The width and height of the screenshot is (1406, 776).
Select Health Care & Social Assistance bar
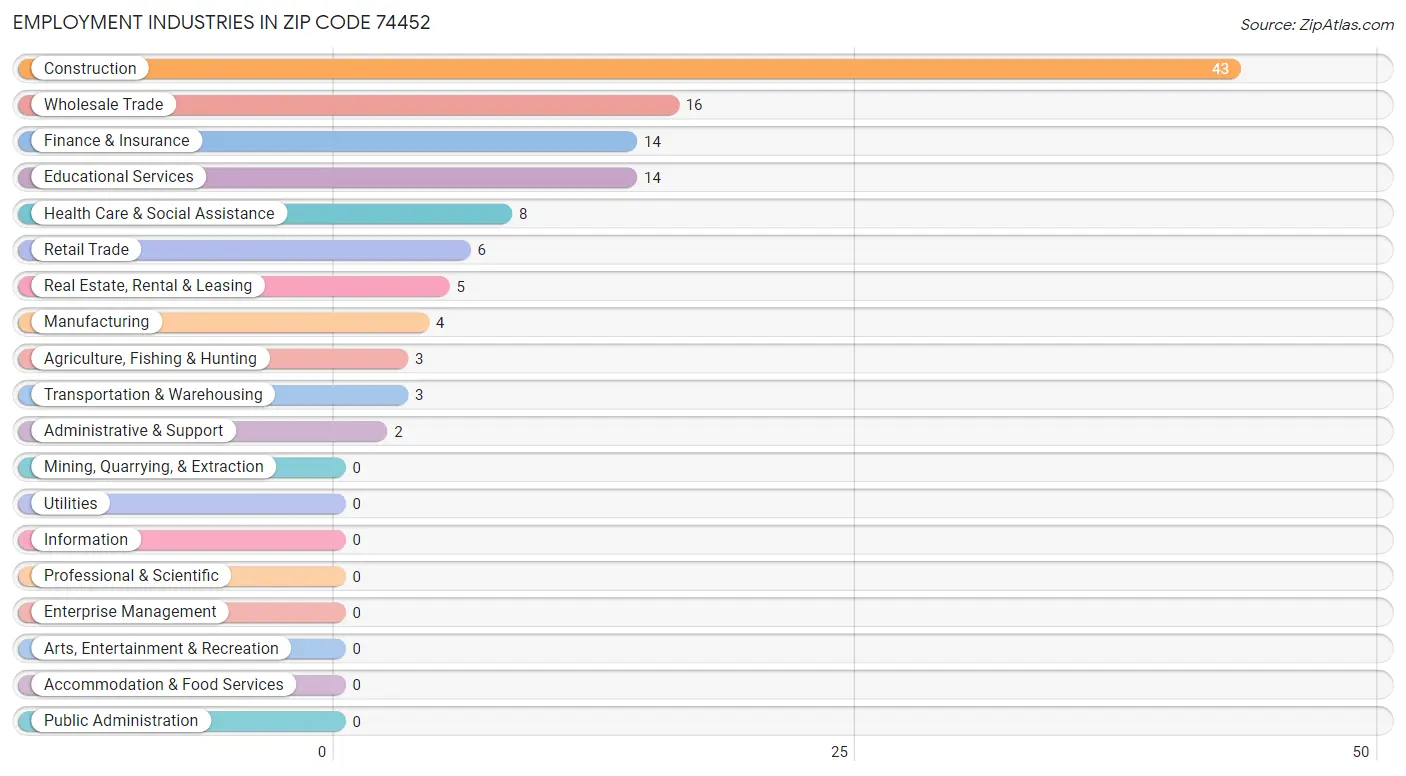click(265, 213)
